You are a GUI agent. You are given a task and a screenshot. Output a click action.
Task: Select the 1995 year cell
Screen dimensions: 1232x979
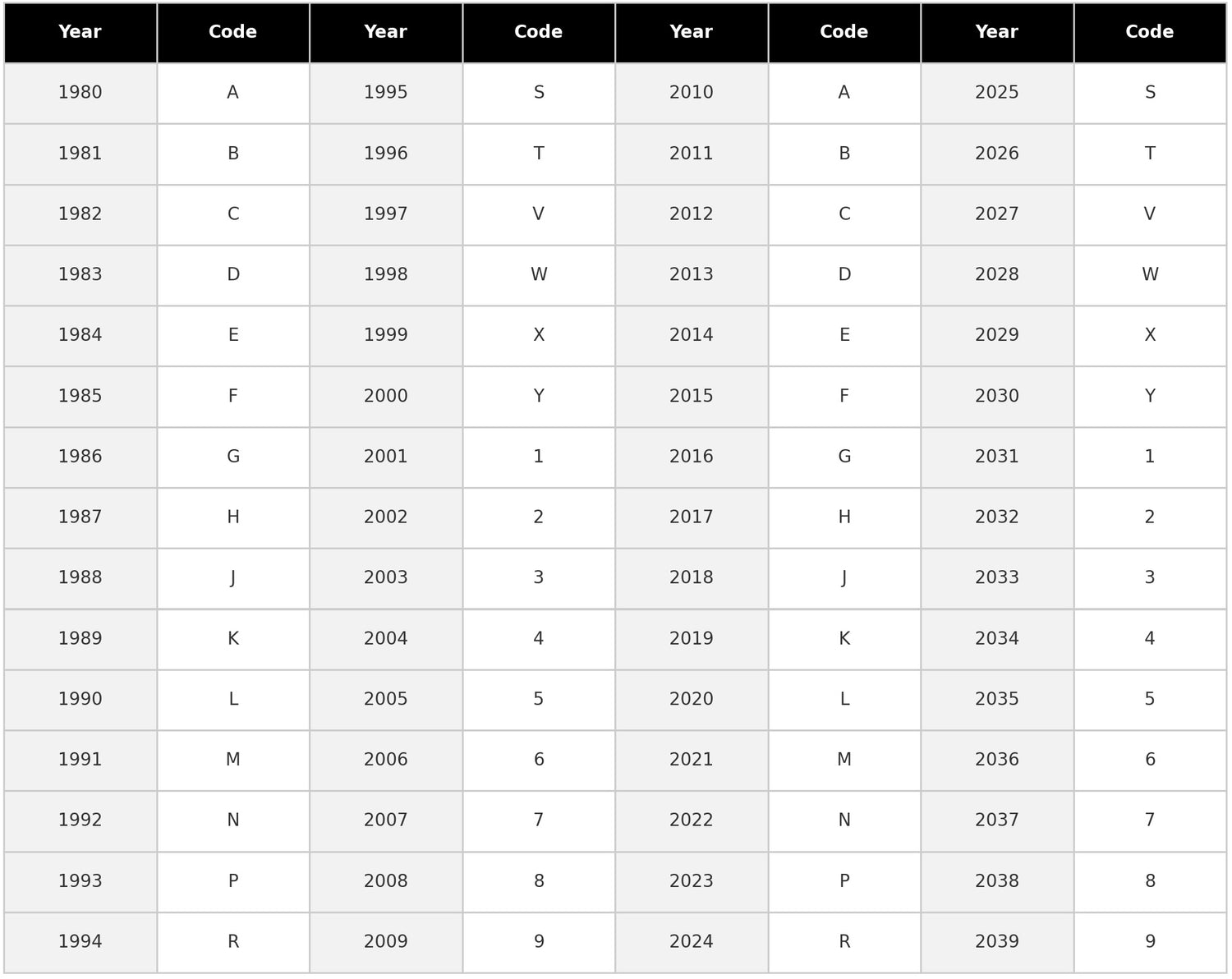tap(385, 93)
